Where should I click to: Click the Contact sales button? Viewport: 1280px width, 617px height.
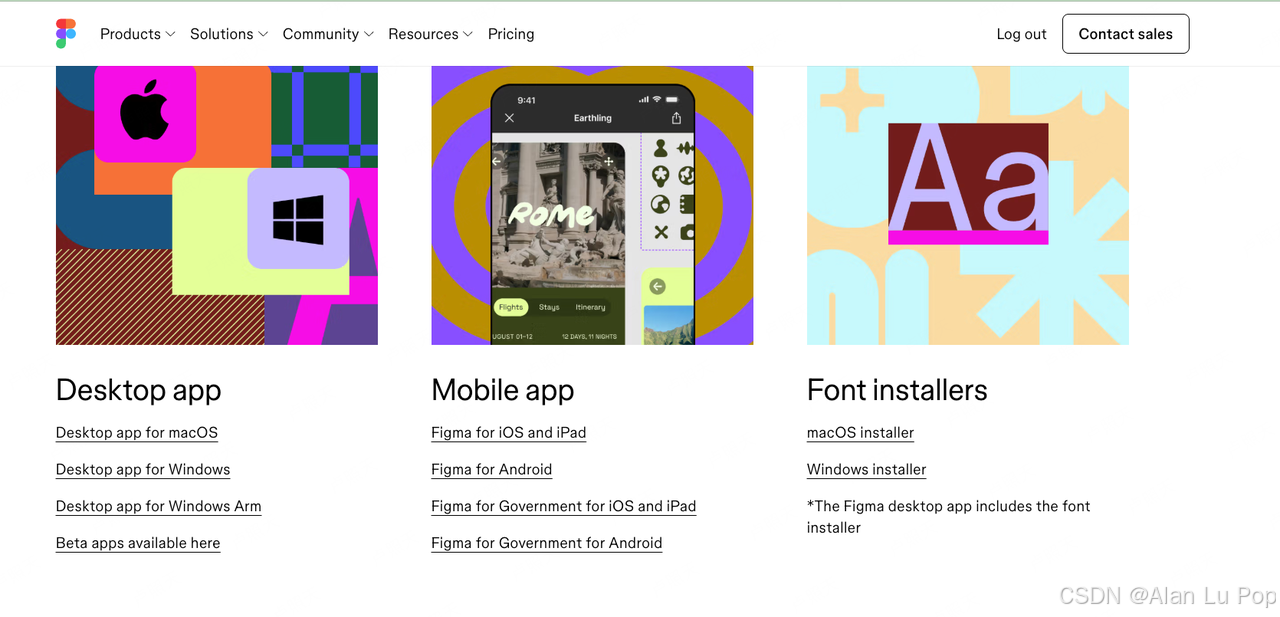[1125, 34]
